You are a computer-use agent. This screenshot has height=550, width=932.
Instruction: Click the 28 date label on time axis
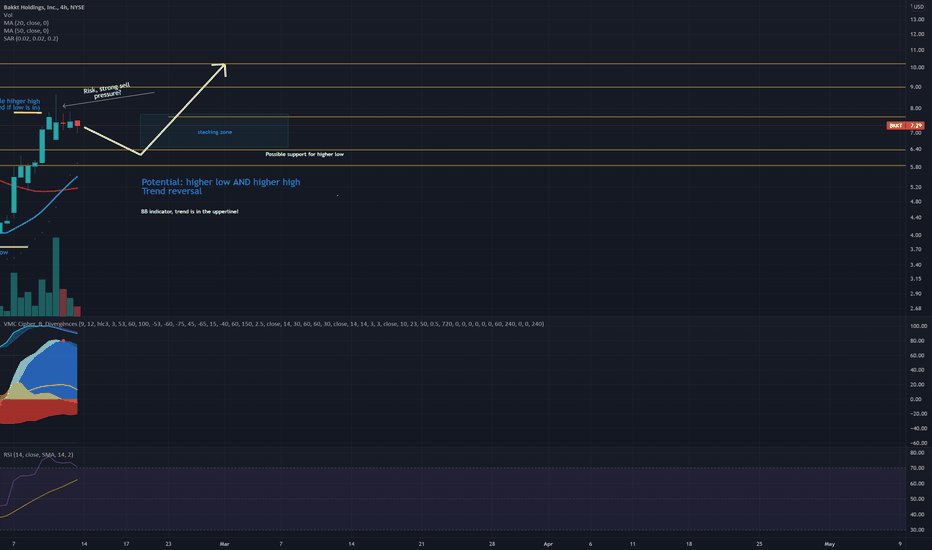tap(492, 543)
